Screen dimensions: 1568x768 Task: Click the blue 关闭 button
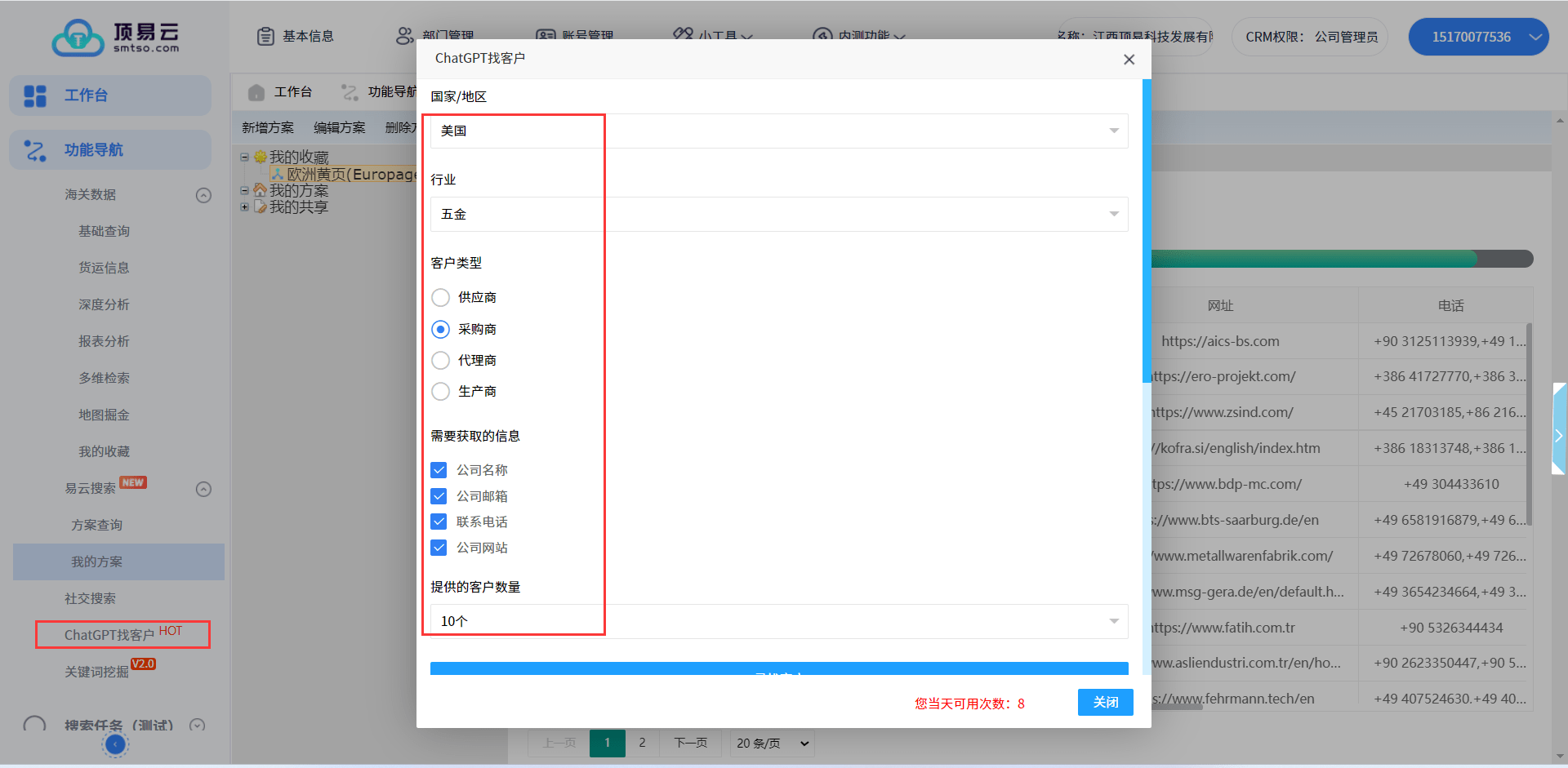[x=1105, y=702]
